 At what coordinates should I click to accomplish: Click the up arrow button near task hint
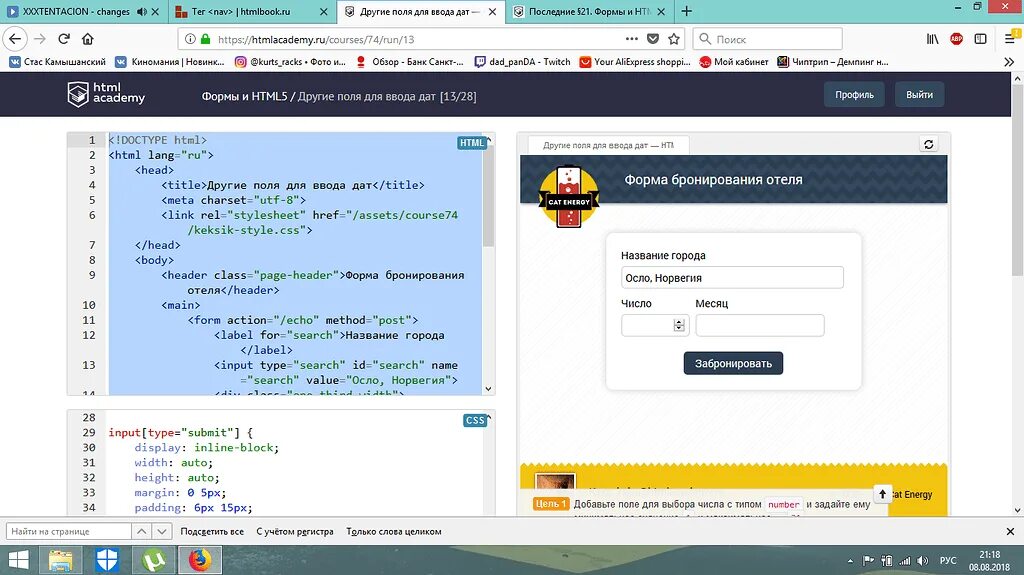(882, 494)
